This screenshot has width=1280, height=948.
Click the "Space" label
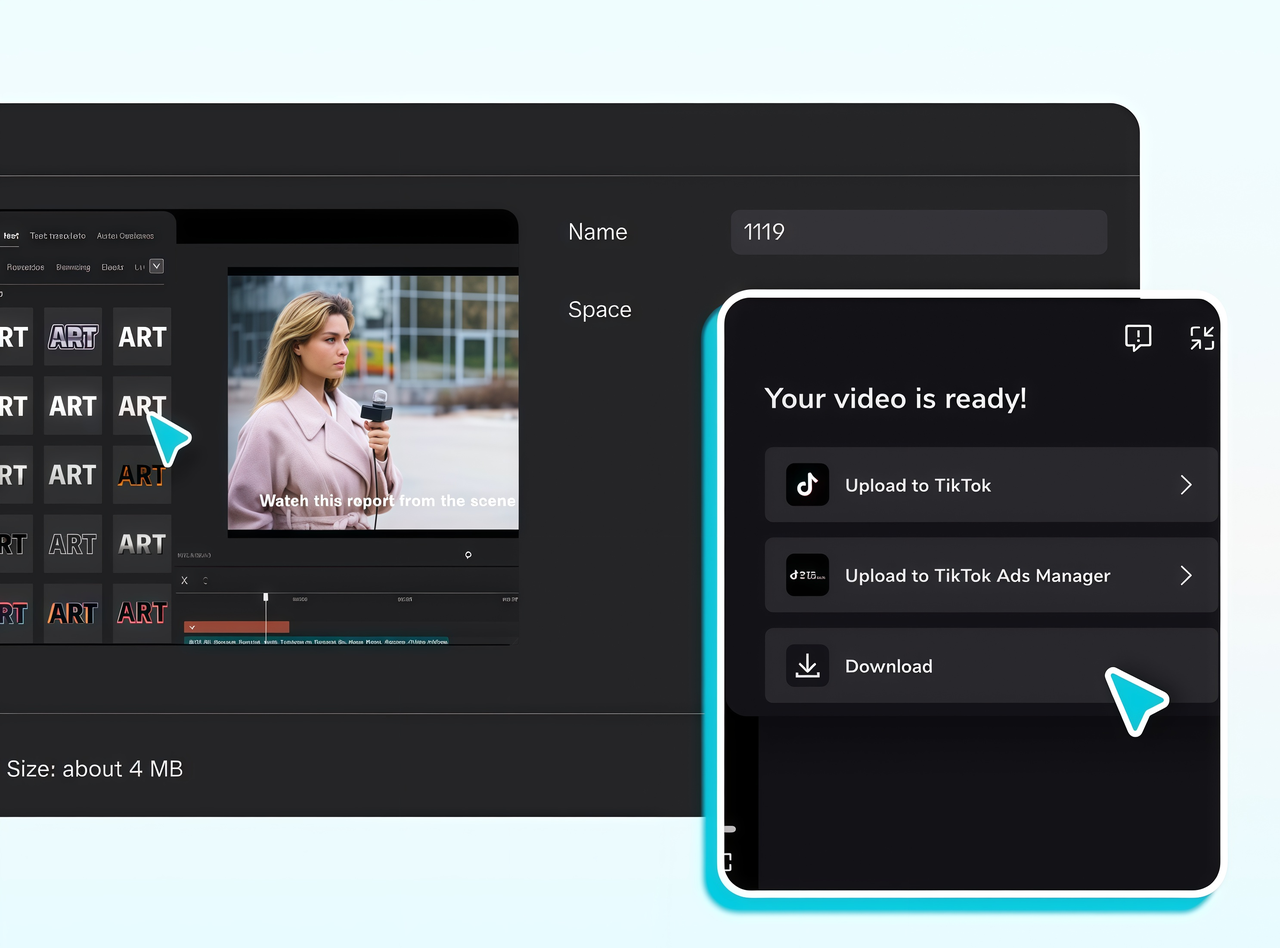coord(600,310)
